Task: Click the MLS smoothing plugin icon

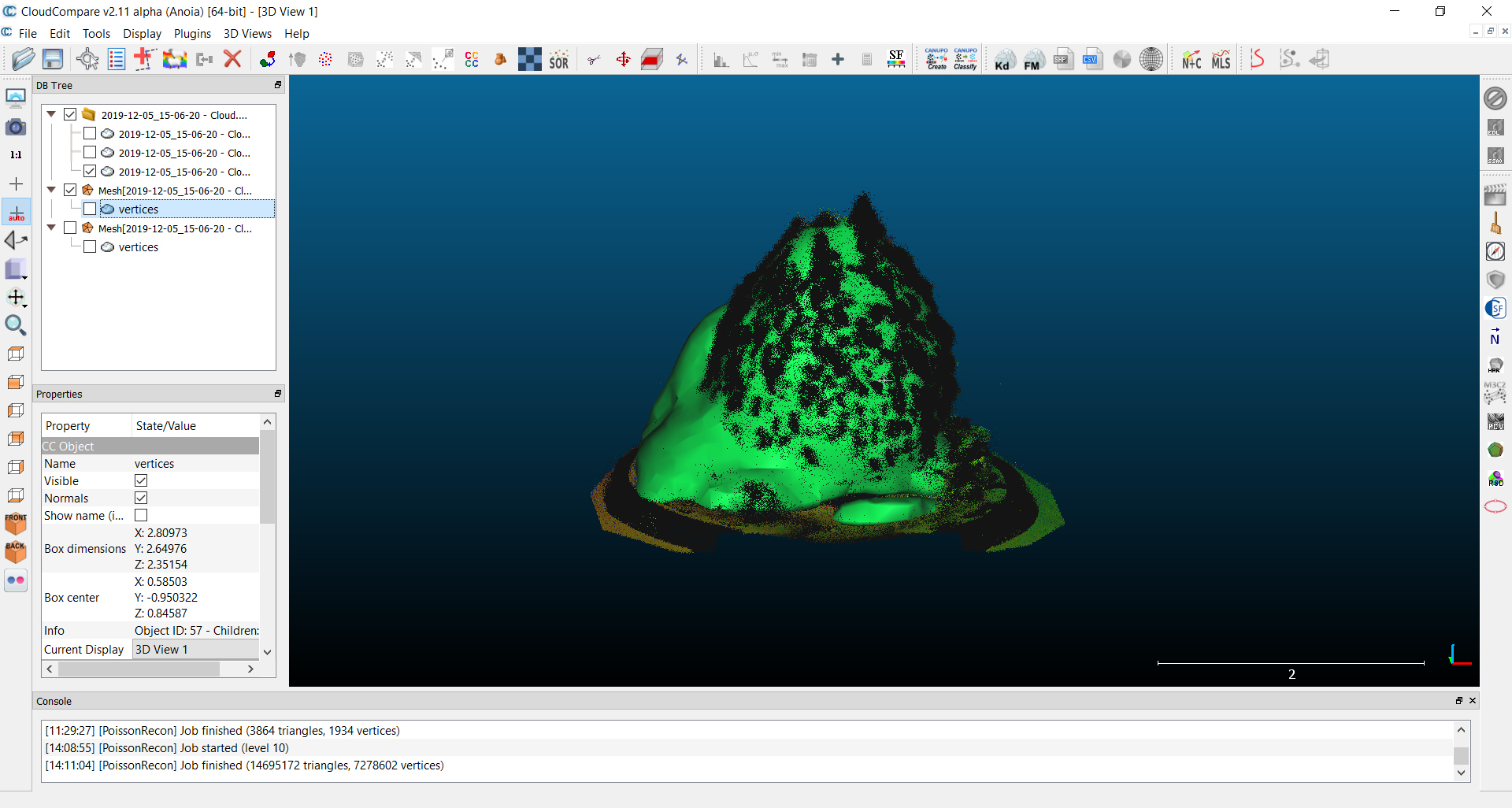Action: (1221, 60)
